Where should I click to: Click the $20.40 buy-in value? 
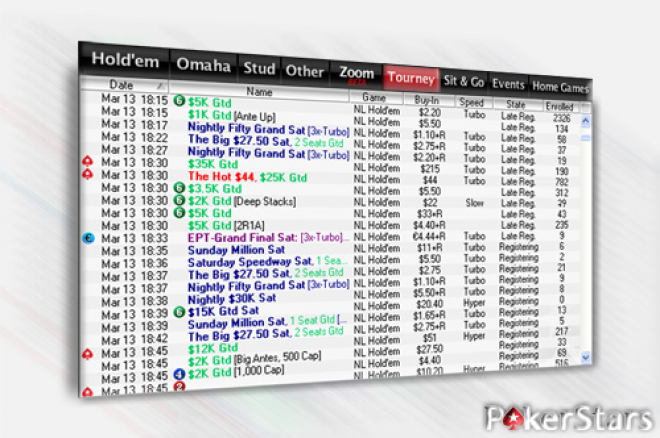(x=429, y=304)
